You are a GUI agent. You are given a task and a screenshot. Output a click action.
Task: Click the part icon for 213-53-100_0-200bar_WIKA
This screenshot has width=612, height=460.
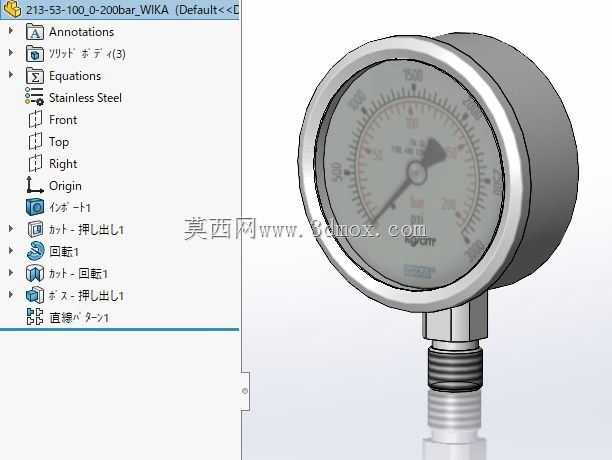pyautogui.click(x=12, y=9)
